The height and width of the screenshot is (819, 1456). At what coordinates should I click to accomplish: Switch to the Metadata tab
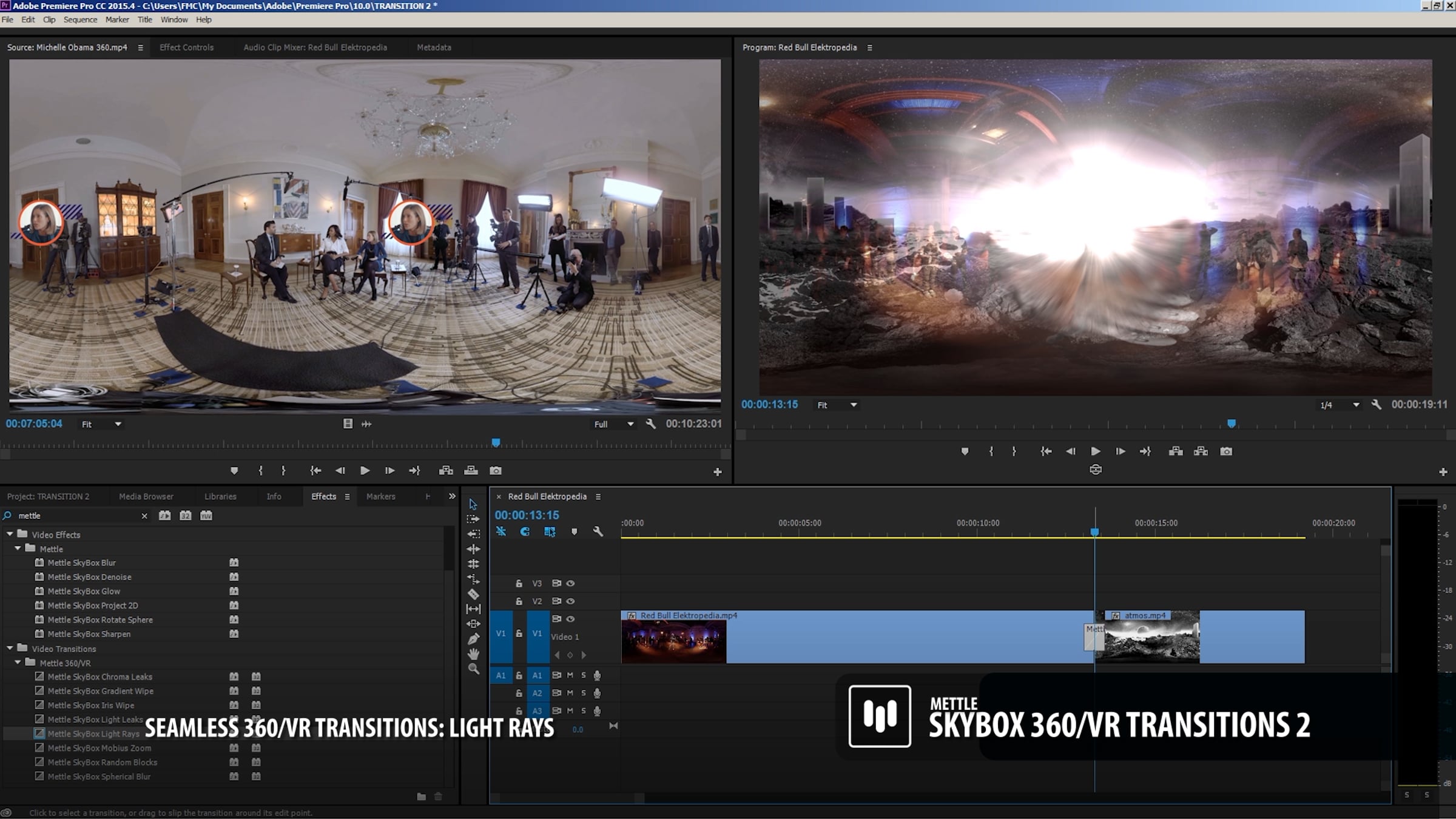(x=434, y=47)
